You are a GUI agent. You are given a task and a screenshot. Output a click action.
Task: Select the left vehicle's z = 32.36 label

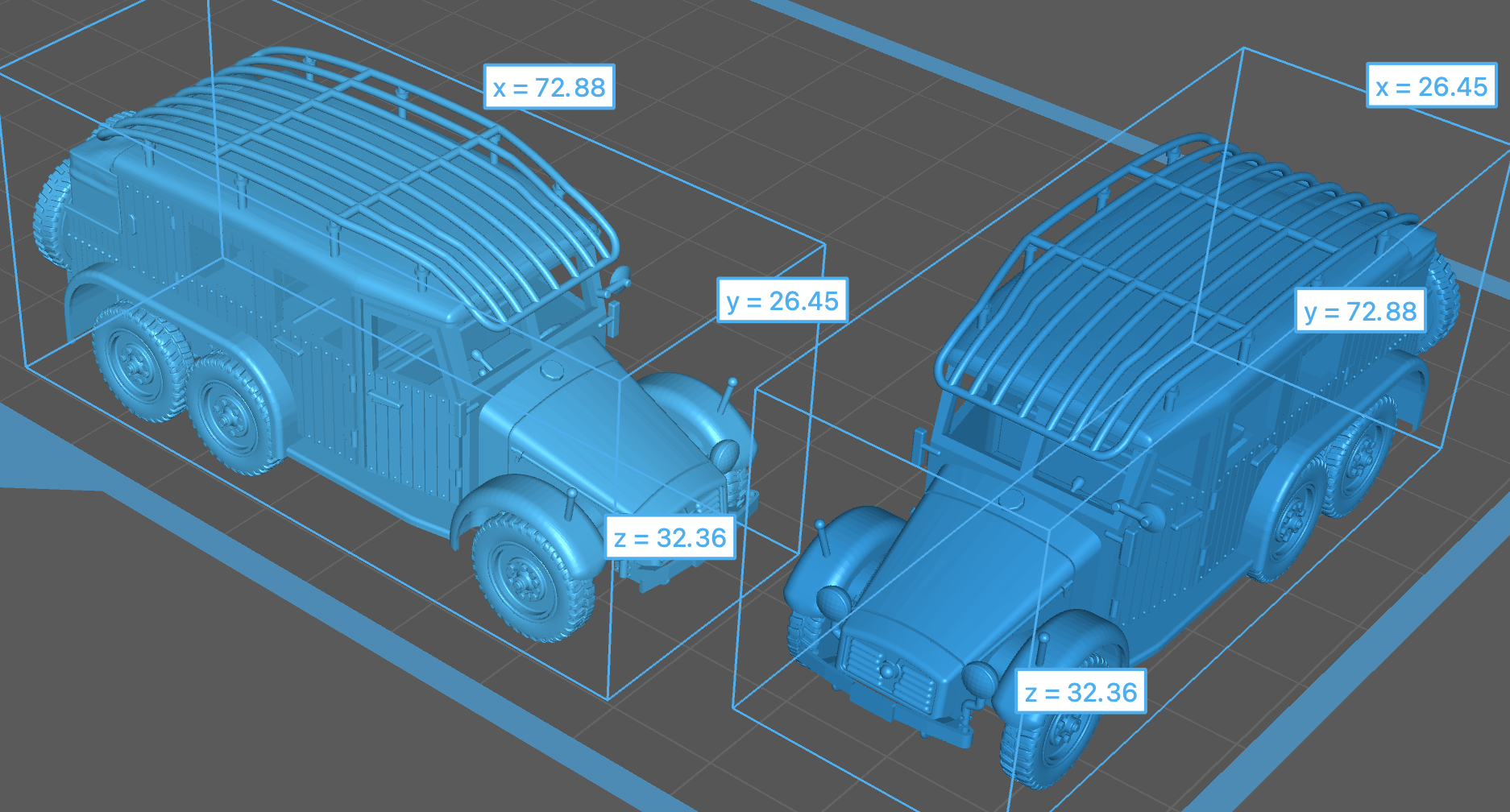pyautogui.click(x=670, y=538)
